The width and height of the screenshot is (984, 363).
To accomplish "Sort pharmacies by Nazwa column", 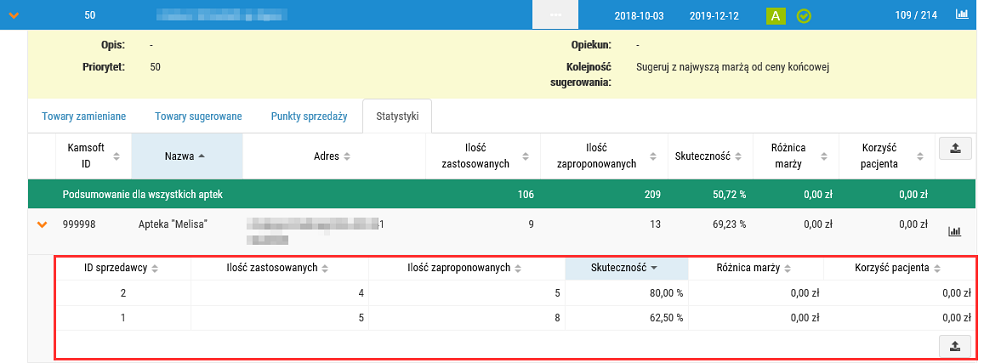I will [x=186, y=156].
